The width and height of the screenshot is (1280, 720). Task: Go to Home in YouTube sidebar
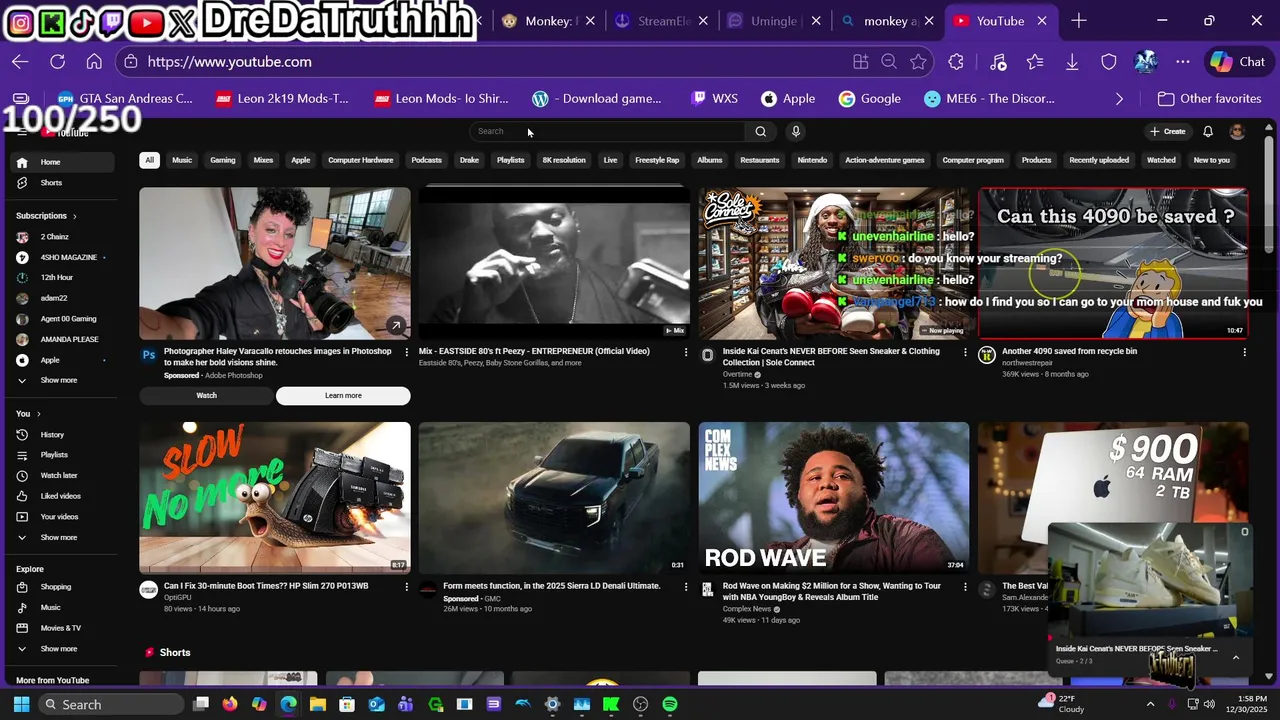point(62,162)
